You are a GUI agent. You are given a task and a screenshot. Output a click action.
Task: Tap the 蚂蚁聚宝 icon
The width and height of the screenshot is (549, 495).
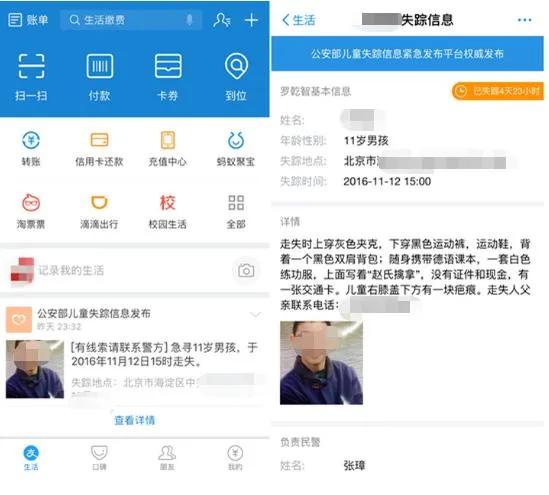(236, 140)
